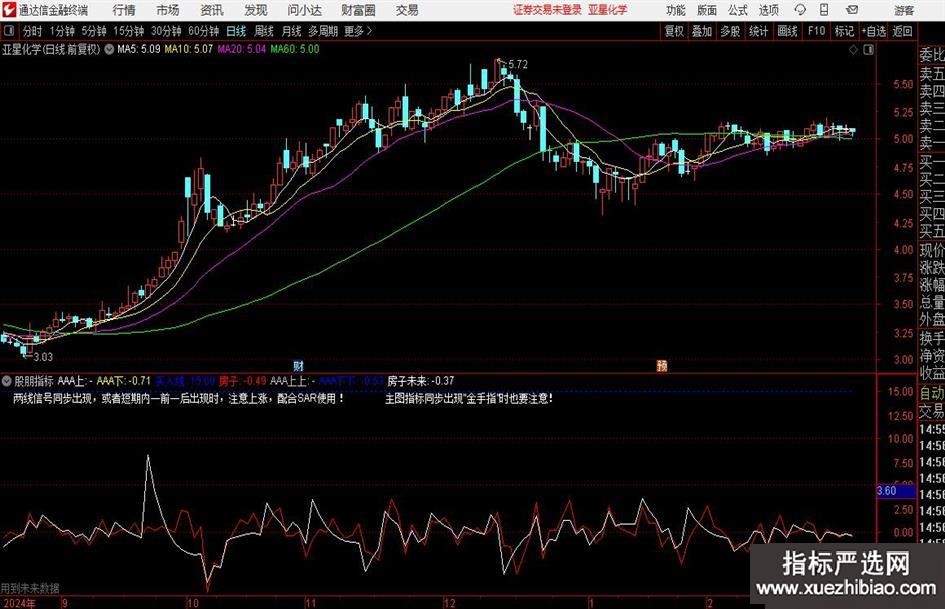The height and width of the screenshot is (609, 945).
Task: Expand 股朋指标 indicator dropdown arrow
Action: (x=7, y=381)
